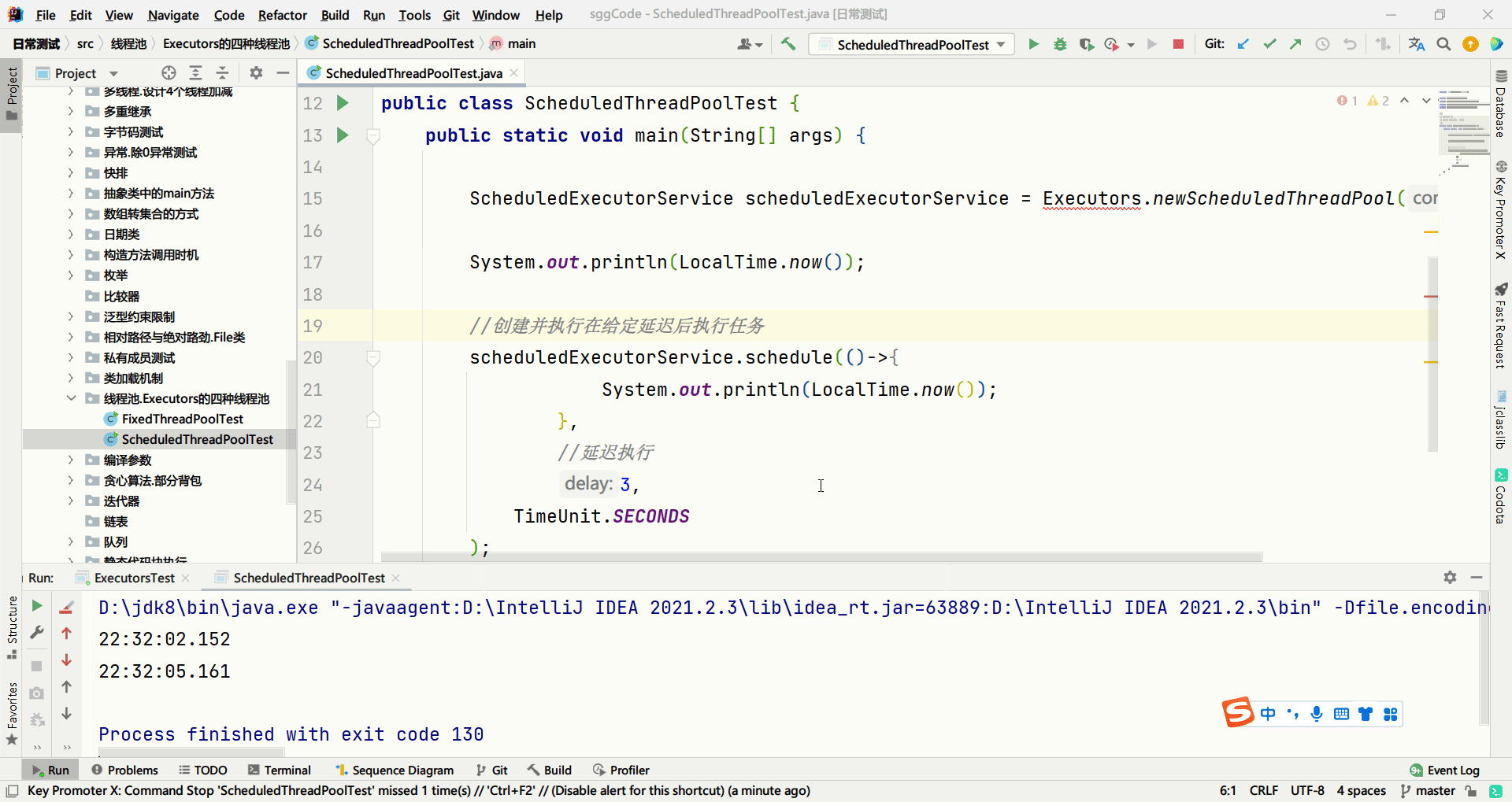Viewport: 1512px width, 802px height.
Task: Toggle fold marker at line 13 main method
Action: click(374, 136)
